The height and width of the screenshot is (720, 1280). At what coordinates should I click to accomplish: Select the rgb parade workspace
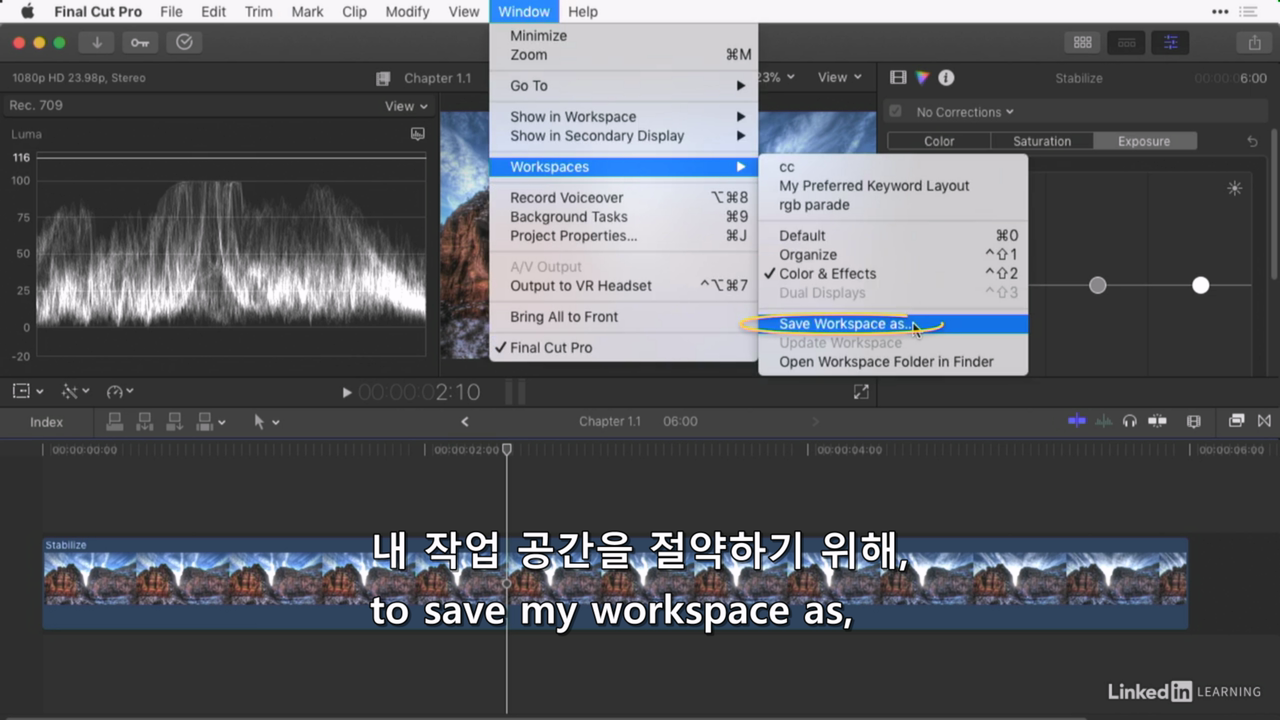893,205
